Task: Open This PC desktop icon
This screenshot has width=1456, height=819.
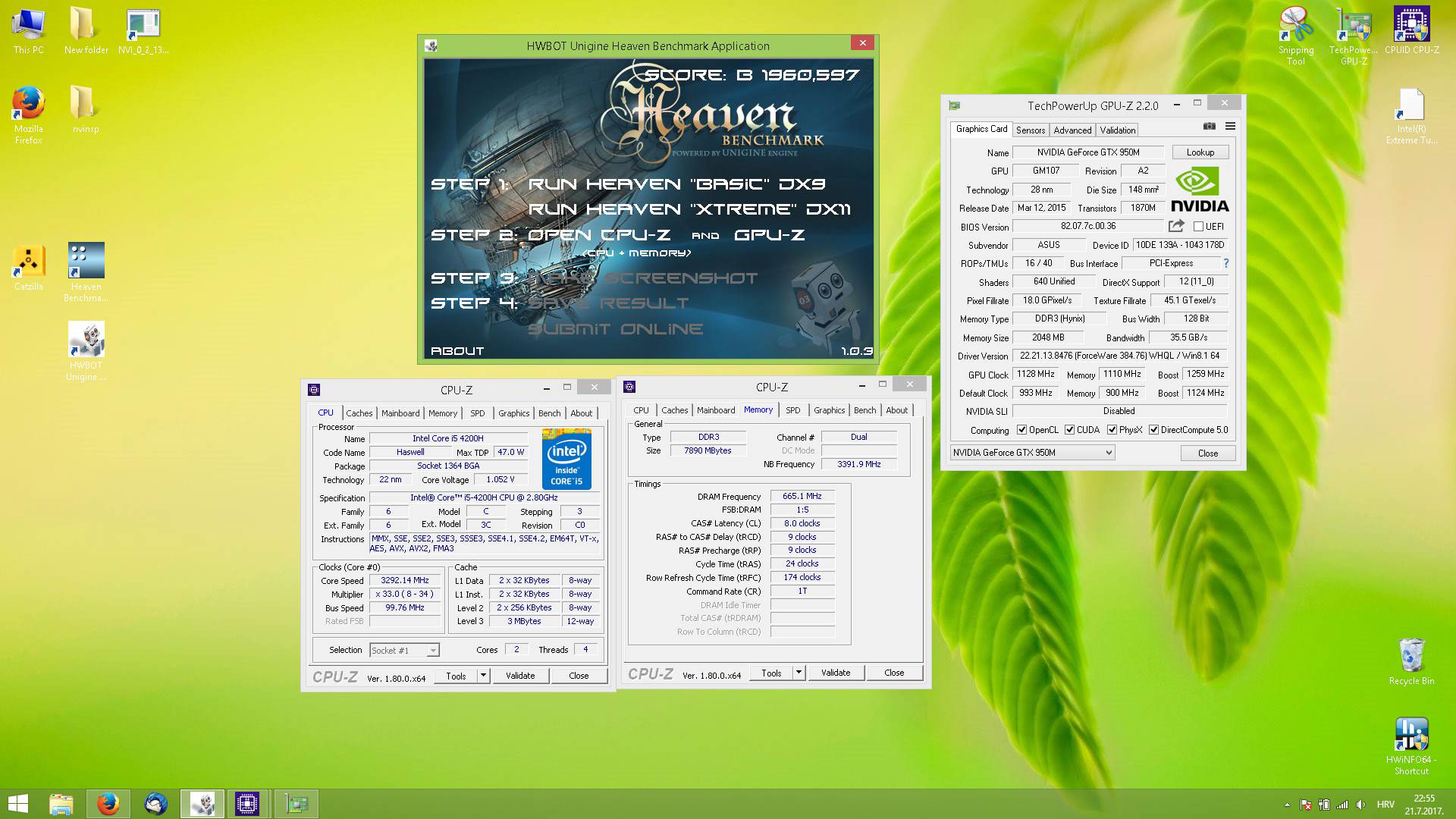Action: 28,31
